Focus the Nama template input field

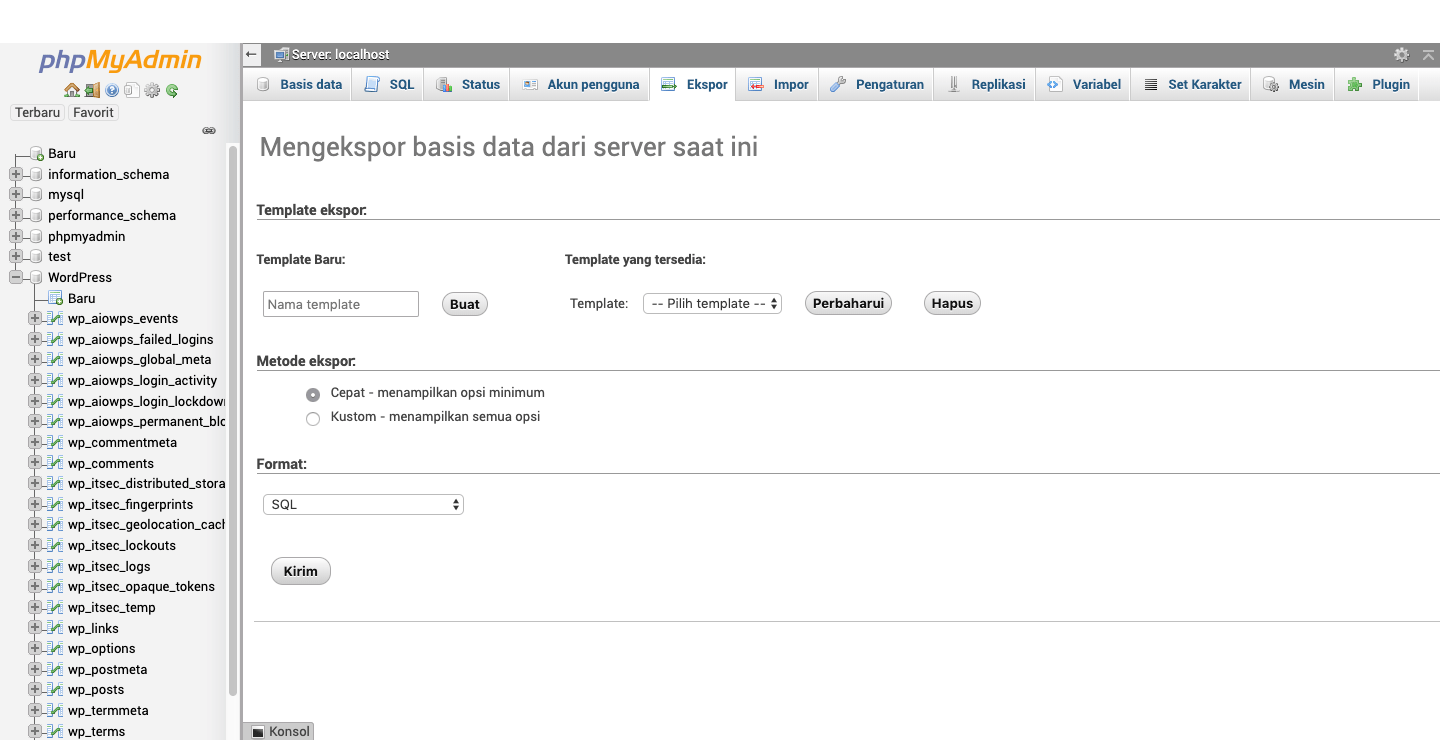341,304
